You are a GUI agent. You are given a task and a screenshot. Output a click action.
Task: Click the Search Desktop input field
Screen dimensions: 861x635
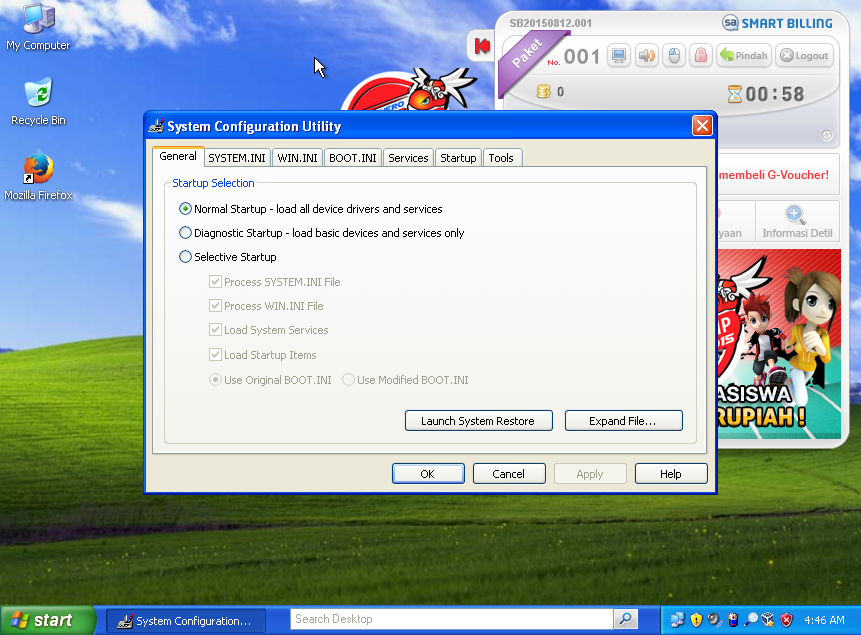(x=451, y=619)
